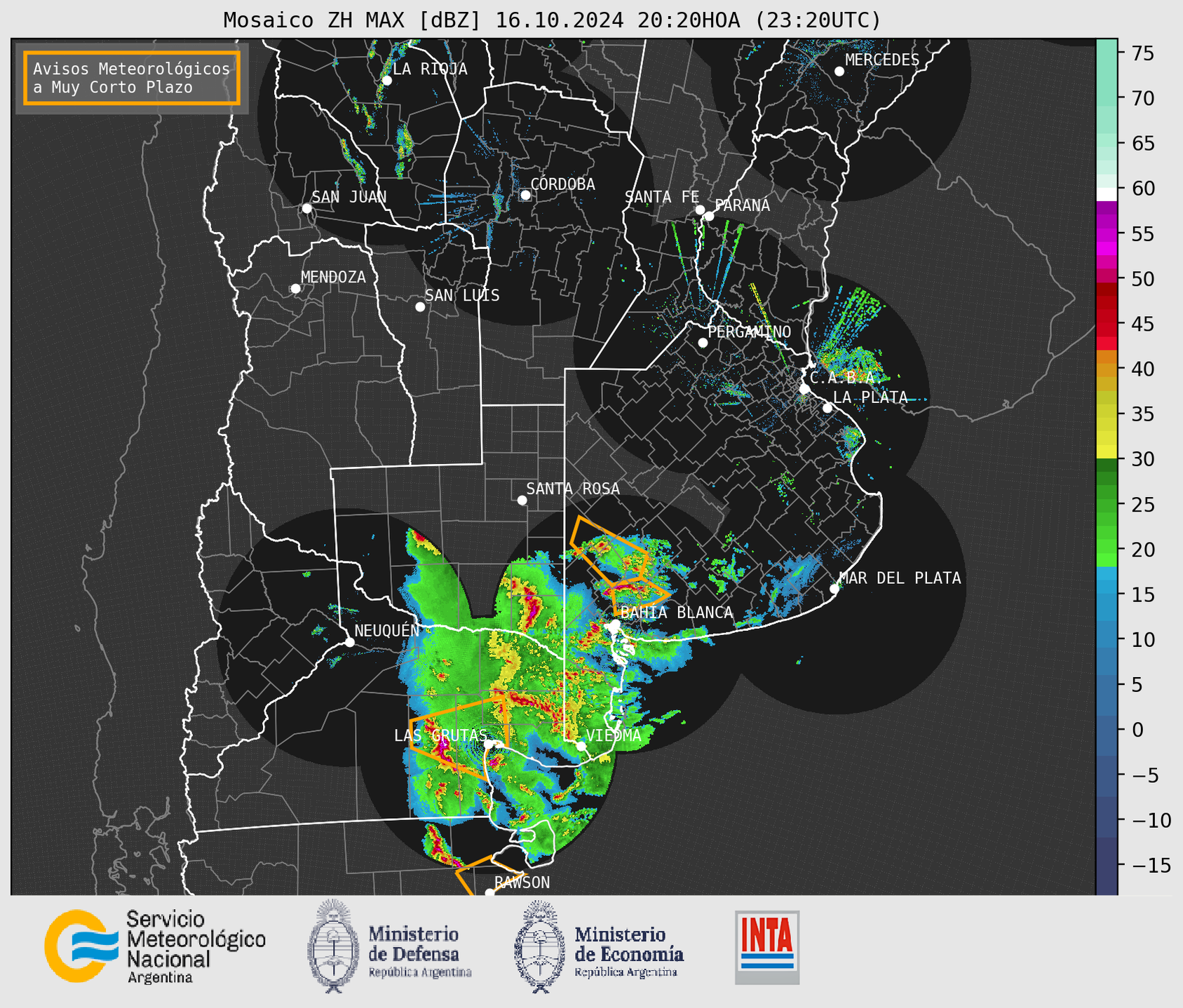Image resolution: width=1183 pixels, height=1008 pixels.
Task: Click the PARANÁ city label
Action: [x=742, y=205]
